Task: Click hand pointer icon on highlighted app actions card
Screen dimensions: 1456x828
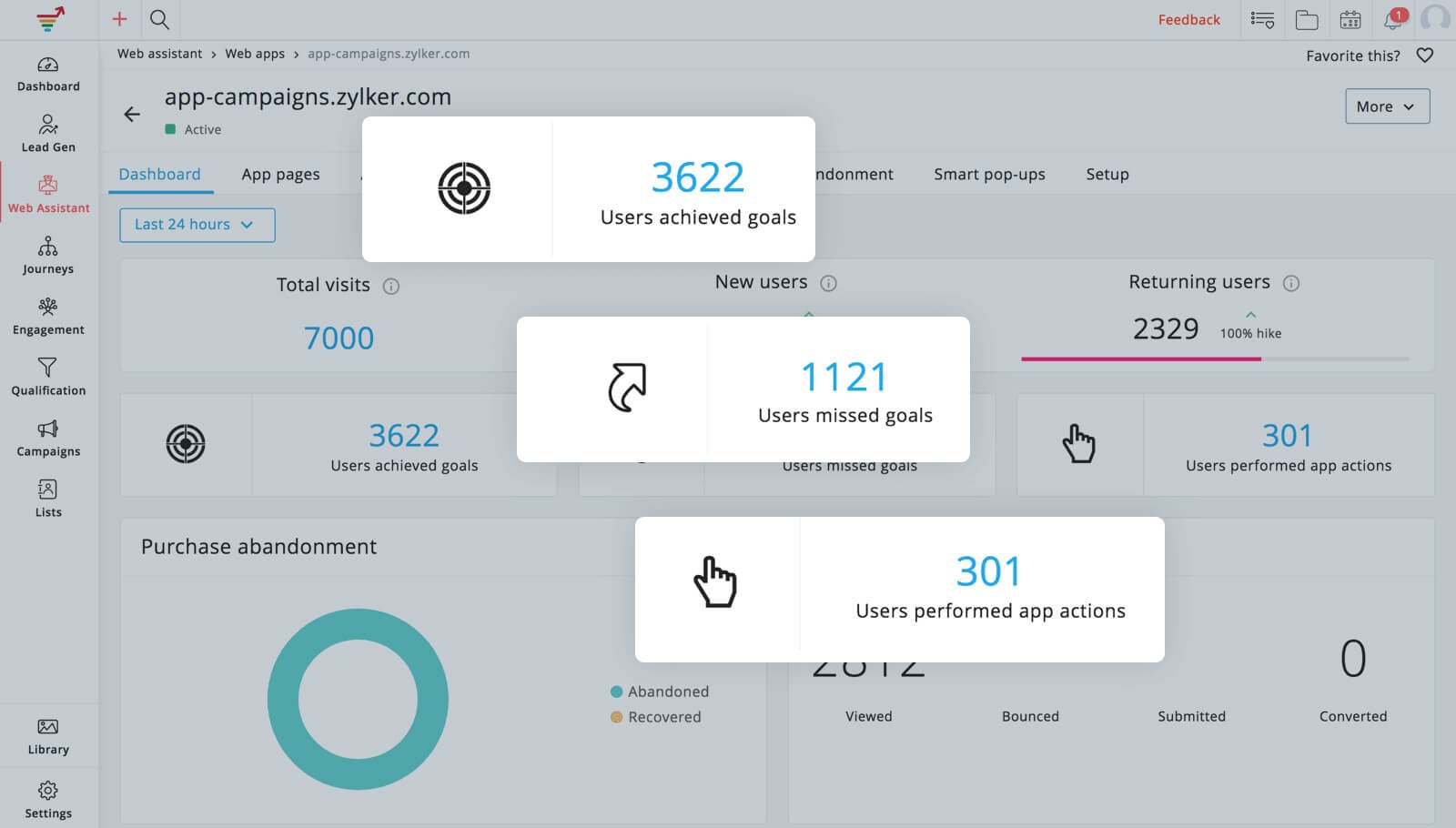Action: [715, 581]
